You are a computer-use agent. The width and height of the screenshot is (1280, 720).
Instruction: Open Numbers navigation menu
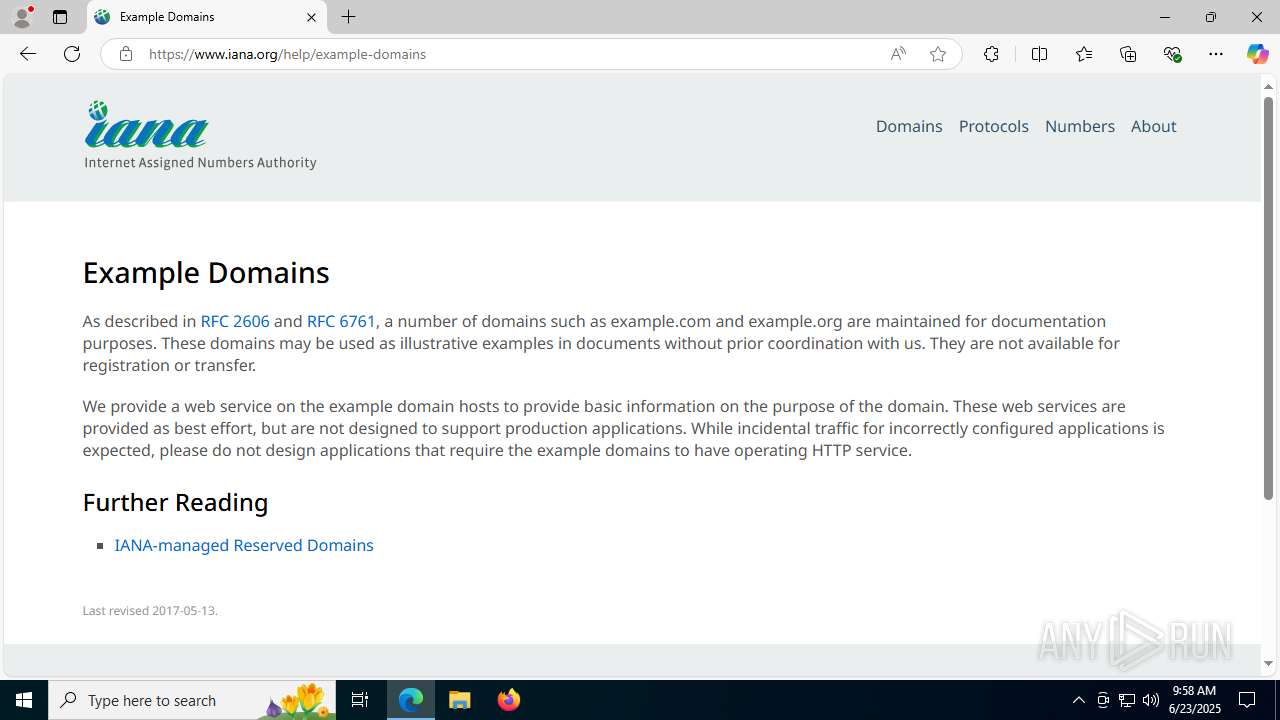(1079, 126)
